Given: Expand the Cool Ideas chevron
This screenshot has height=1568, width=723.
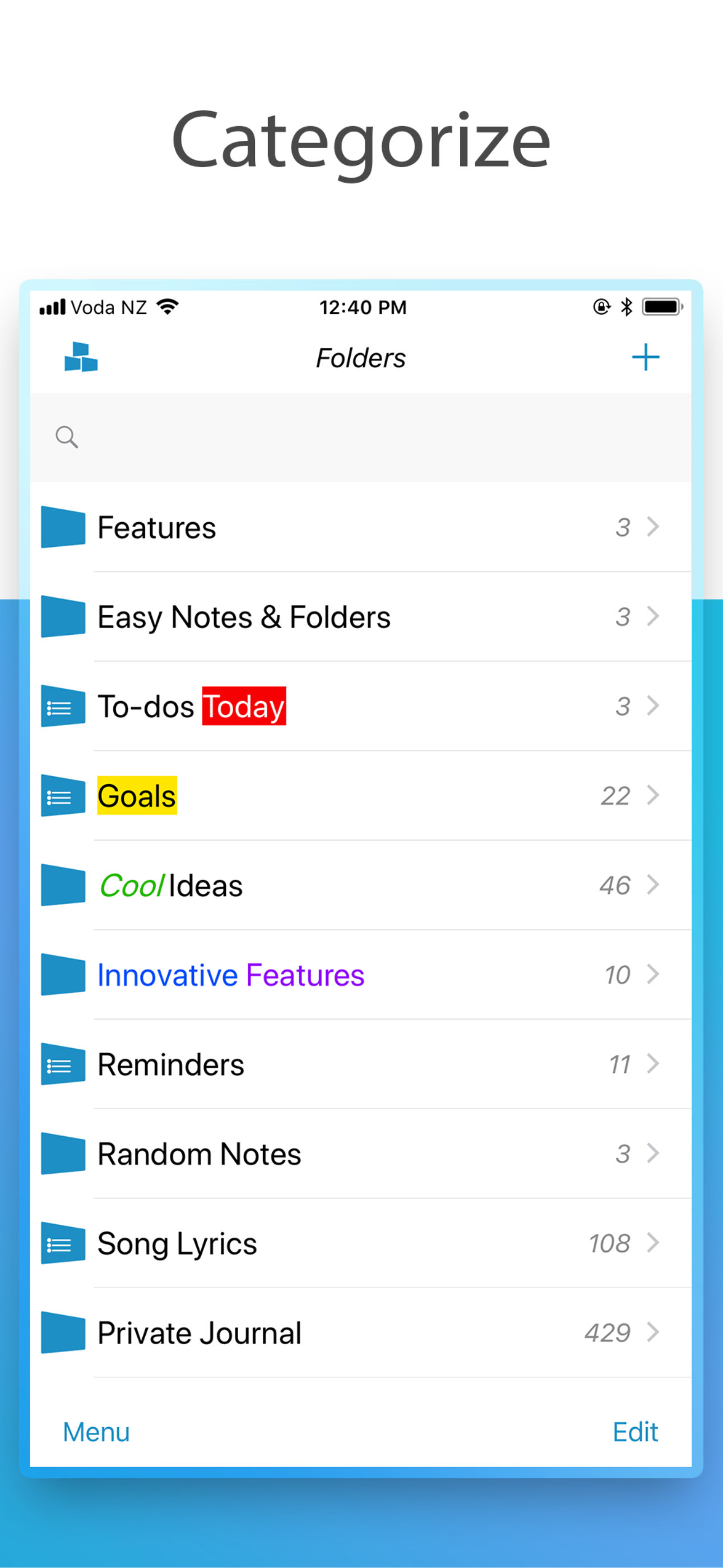Looking at the screenshot, I should point(653,884).
